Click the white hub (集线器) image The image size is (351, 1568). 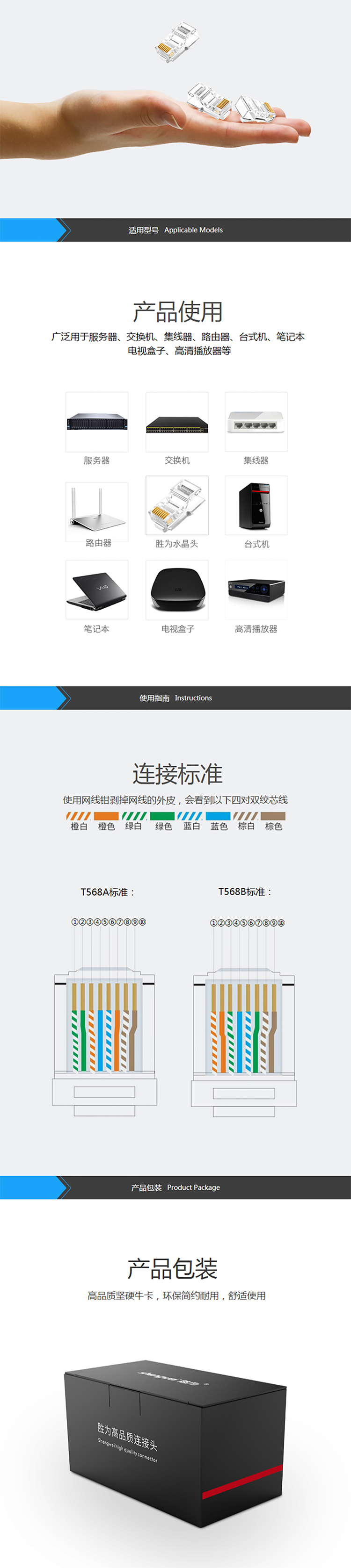tap(256, 421)
